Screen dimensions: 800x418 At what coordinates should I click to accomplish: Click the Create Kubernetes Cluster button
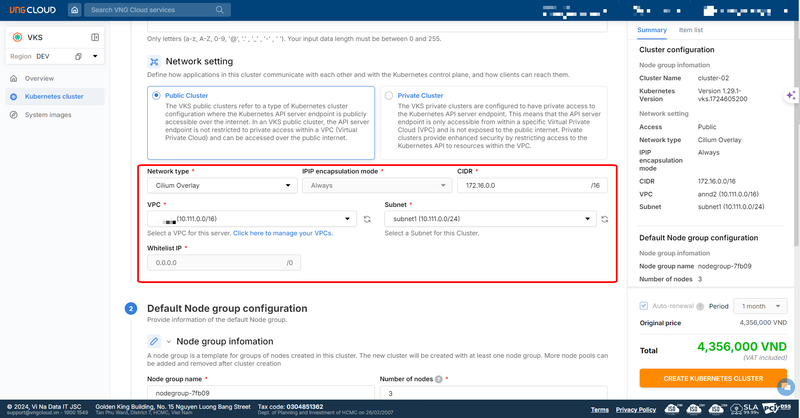714,379
